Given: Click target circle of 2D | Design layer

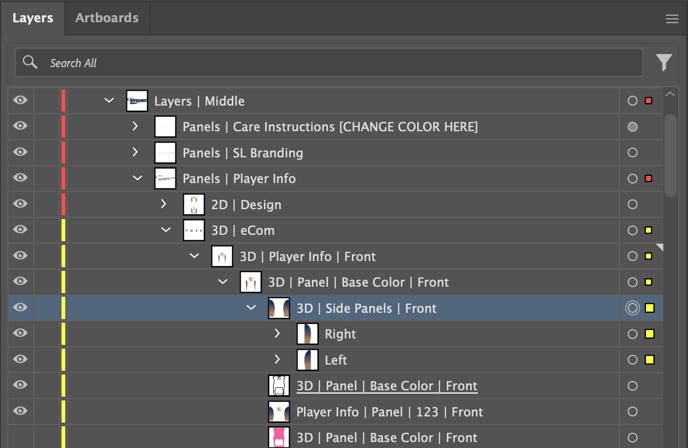Looking at the screenshot, I should click(x=632, y=205).
